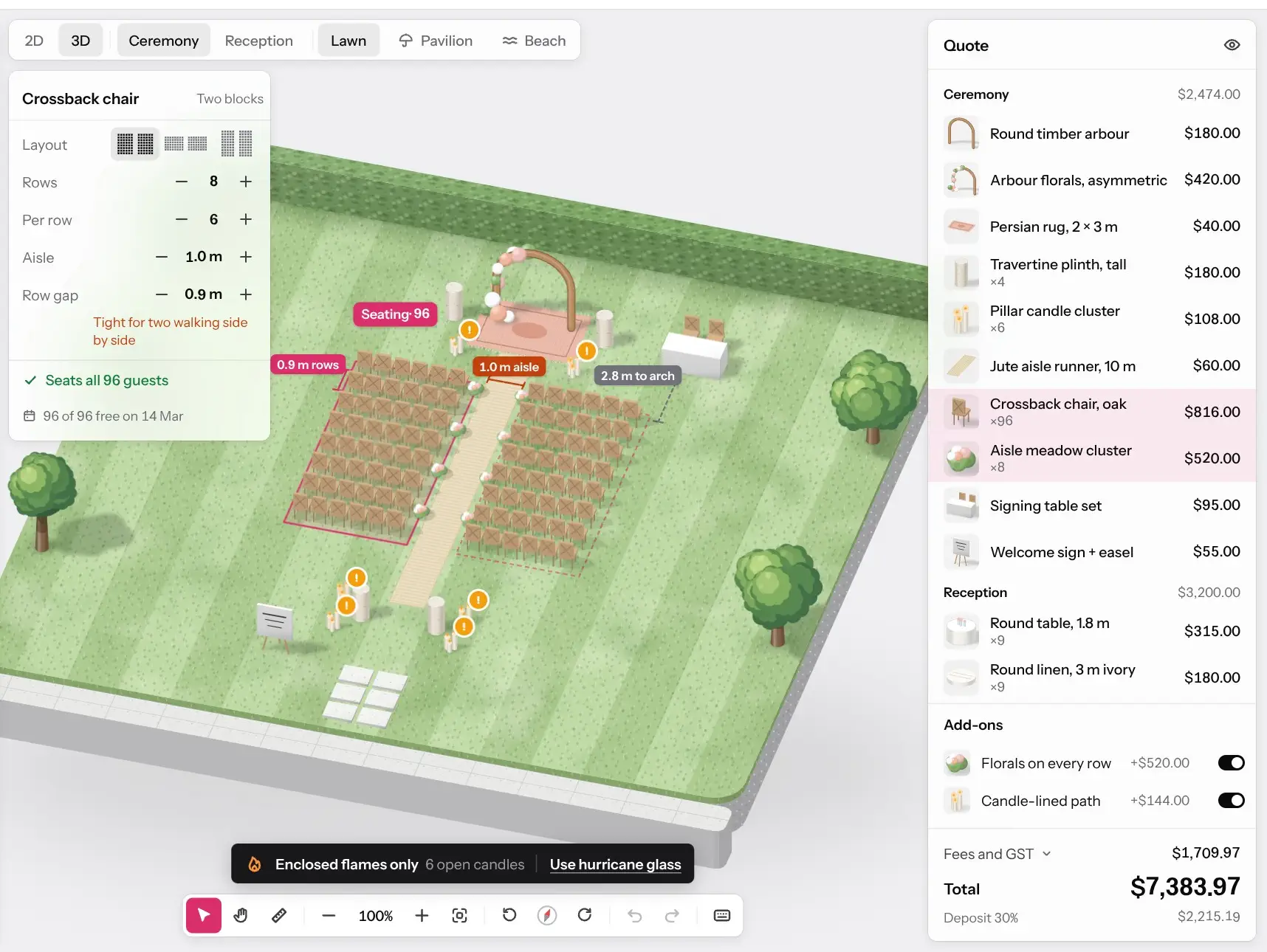
Task: Choose the Pavilion venue
Action: click(x=436, y=41)
